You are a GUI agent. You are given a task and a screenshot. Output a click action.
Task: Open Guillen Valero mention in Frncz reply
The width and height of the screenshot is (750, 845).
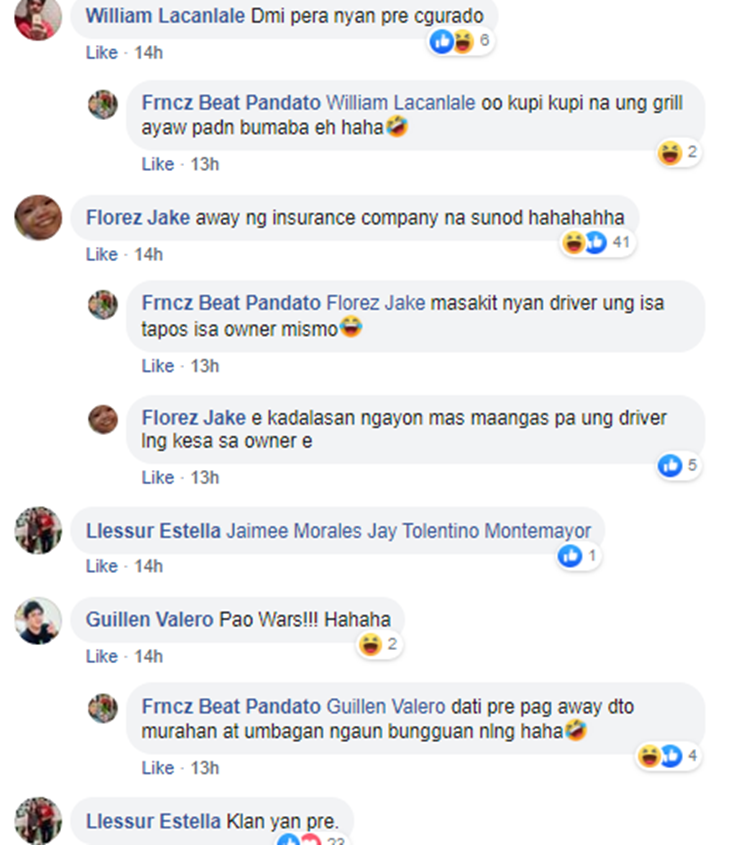pos(386,707)
